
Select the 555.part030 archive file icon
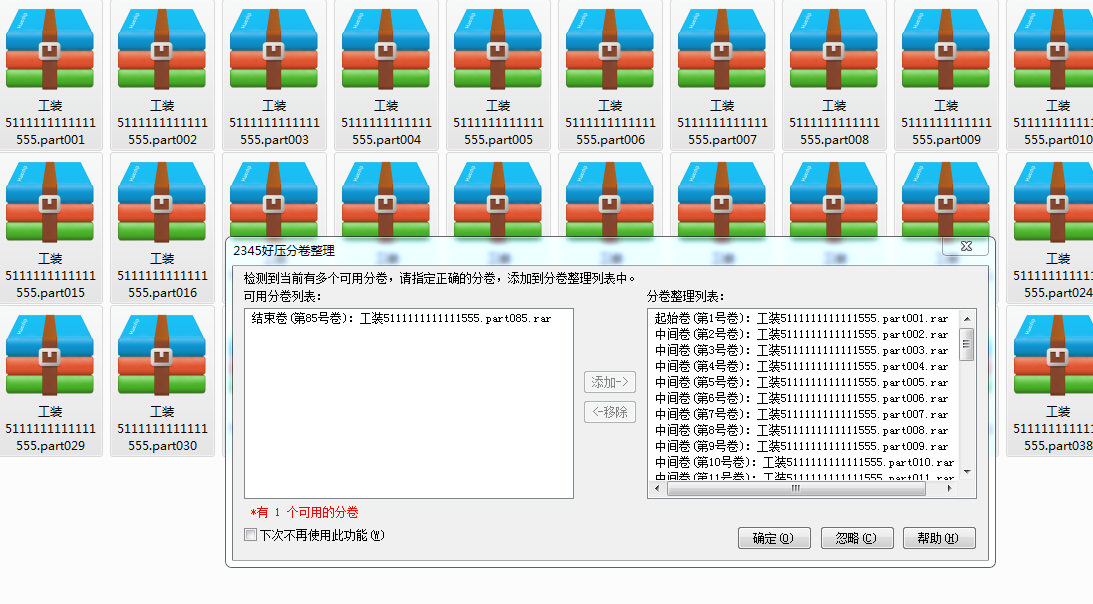click(162, 355)
